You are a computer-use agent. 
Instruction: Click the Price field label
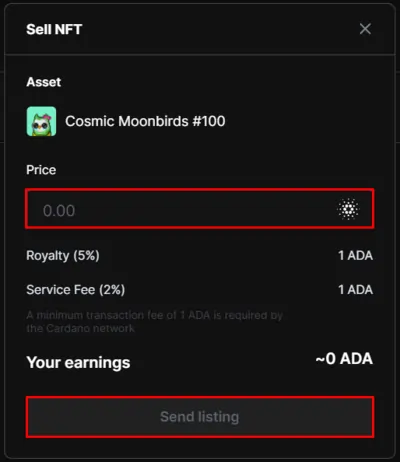41,170
